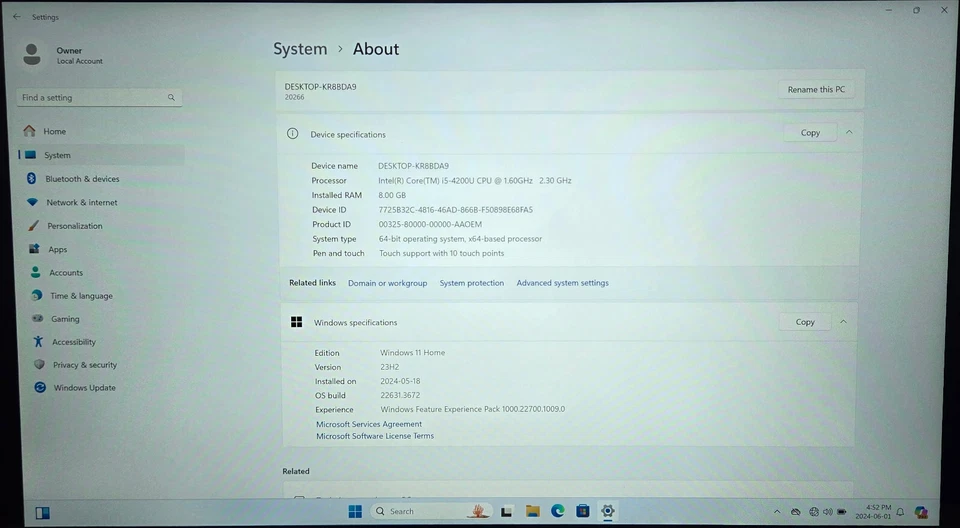
Task: Show hidden system tray icons
Action: point(777,511)
